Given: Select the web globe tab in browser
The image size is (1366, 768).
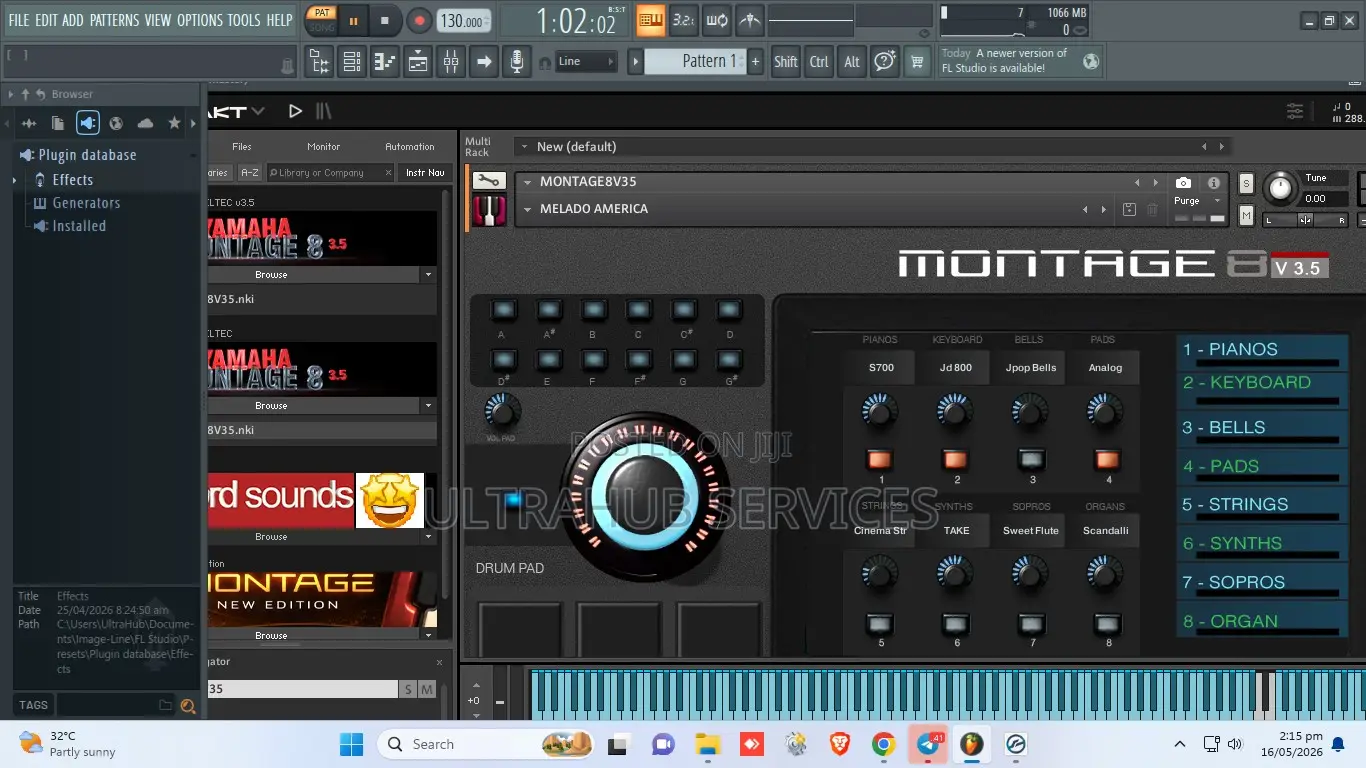Looking at the screenshot, I should click(116, 123).
